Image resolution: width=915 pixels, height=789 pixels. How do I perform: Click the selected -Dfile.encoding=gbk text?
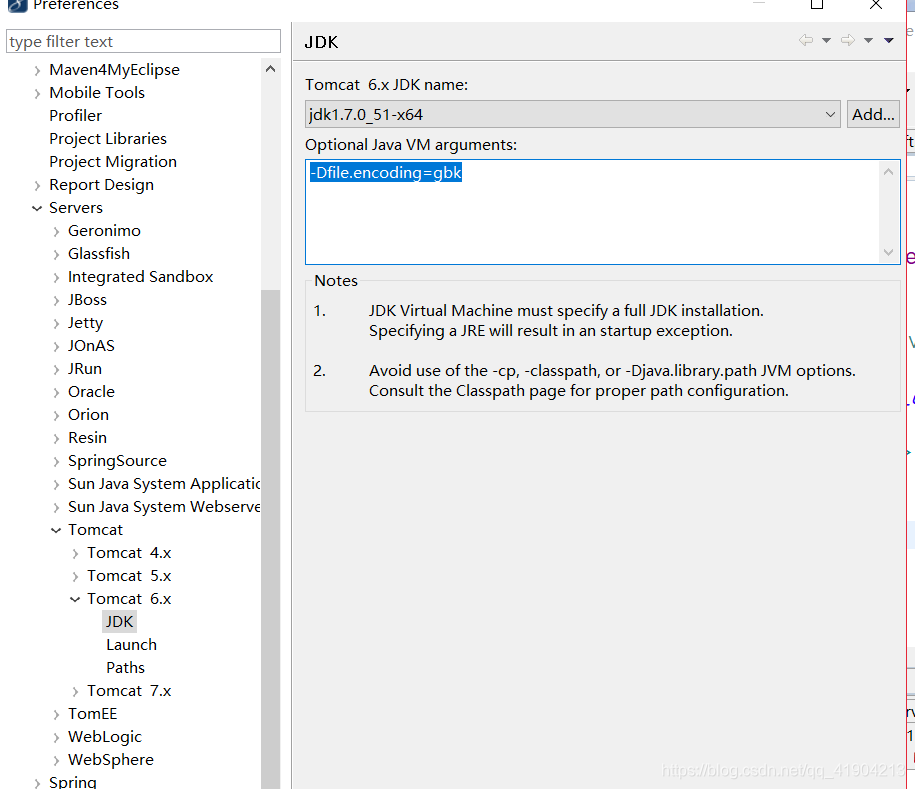tap(386, 172)
